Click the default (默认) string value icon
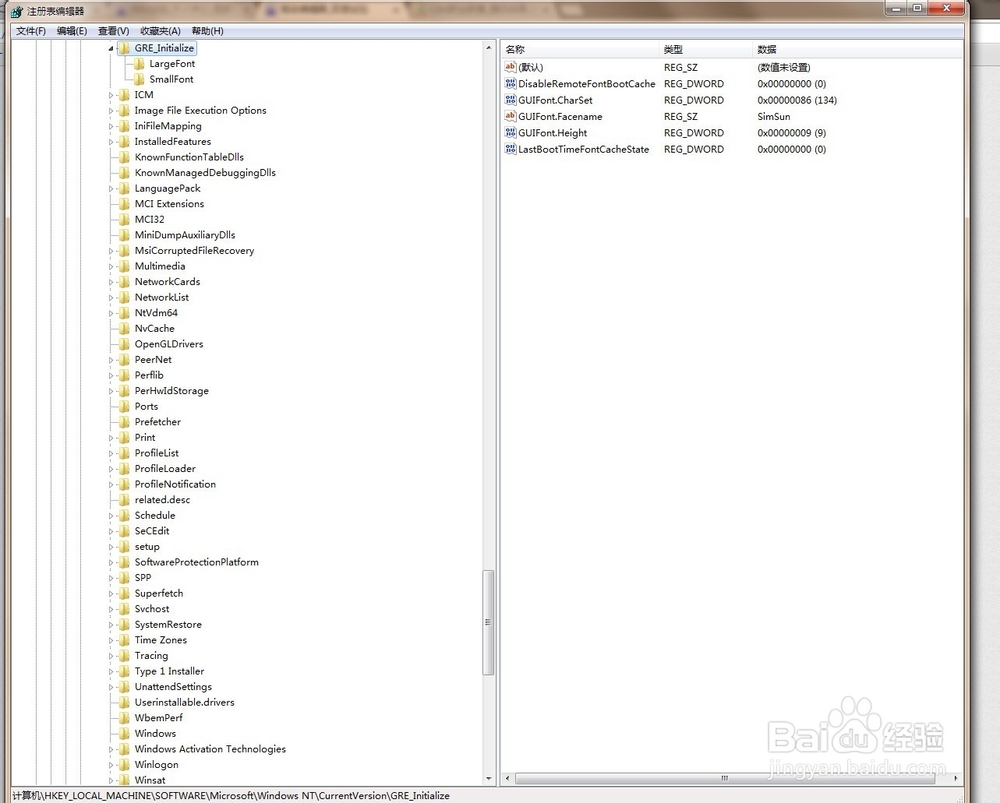 click(x=510, y=67)
